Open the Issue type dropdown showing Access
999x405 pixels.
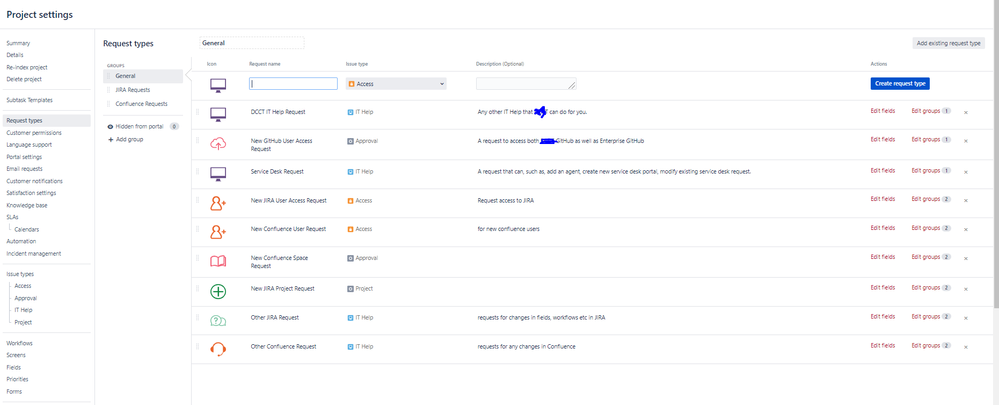pos(395,84)
